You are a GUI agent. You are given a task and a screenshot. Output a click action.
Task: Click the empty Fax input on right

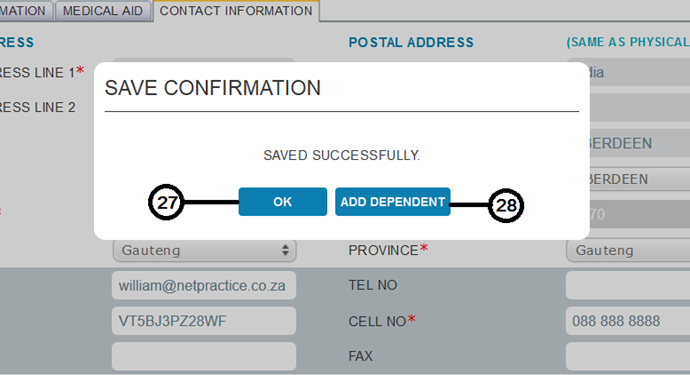(x=628, y=356)
